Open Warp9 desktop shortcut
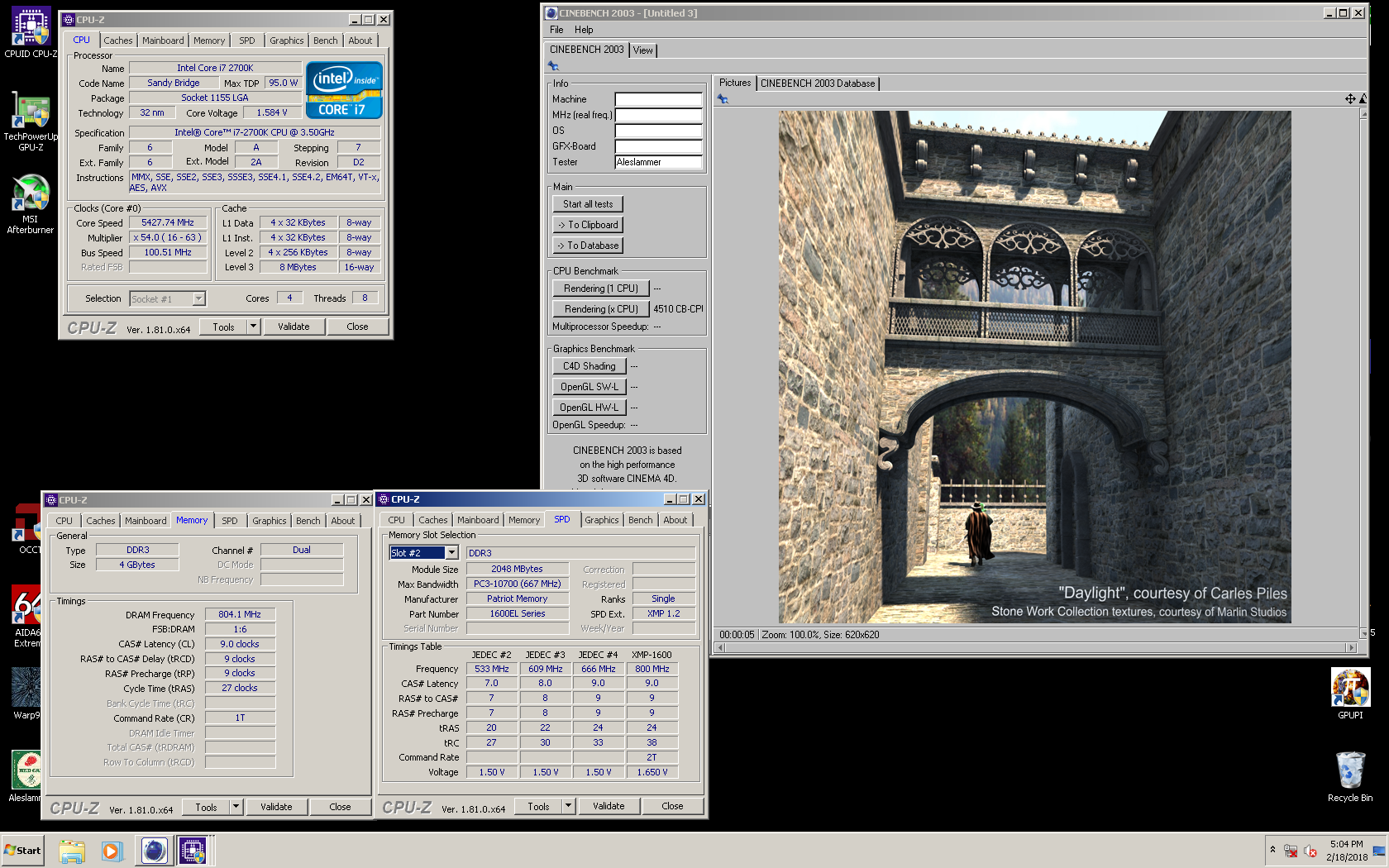 (26, 693)
